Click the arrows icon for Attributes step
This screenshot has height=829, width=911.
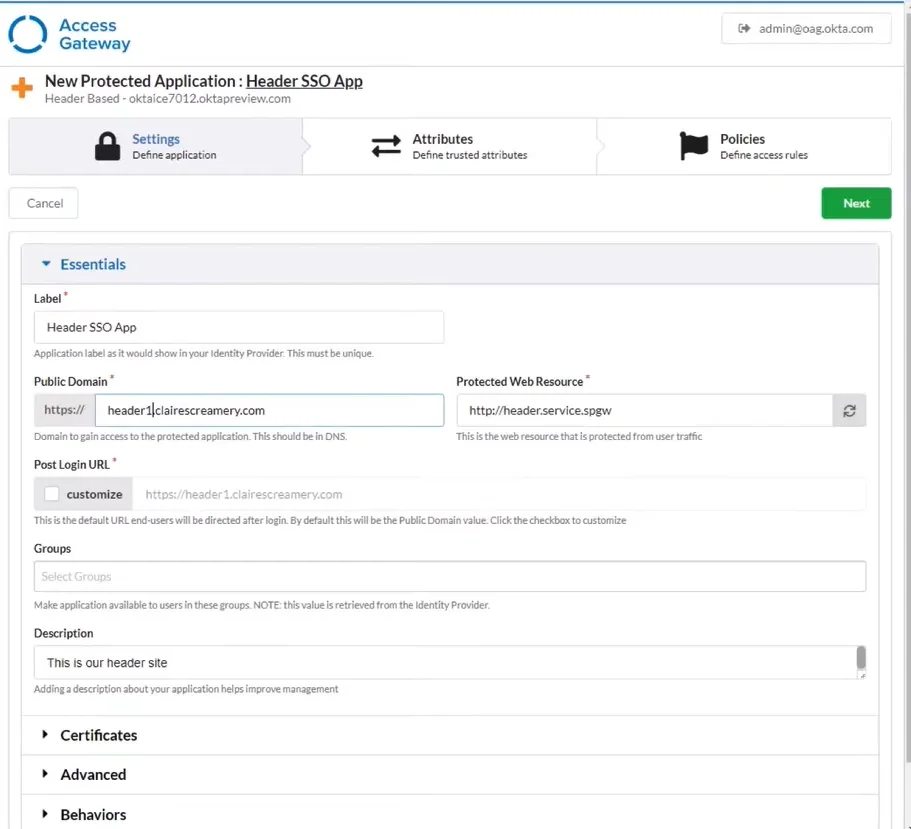coord(386,146)
